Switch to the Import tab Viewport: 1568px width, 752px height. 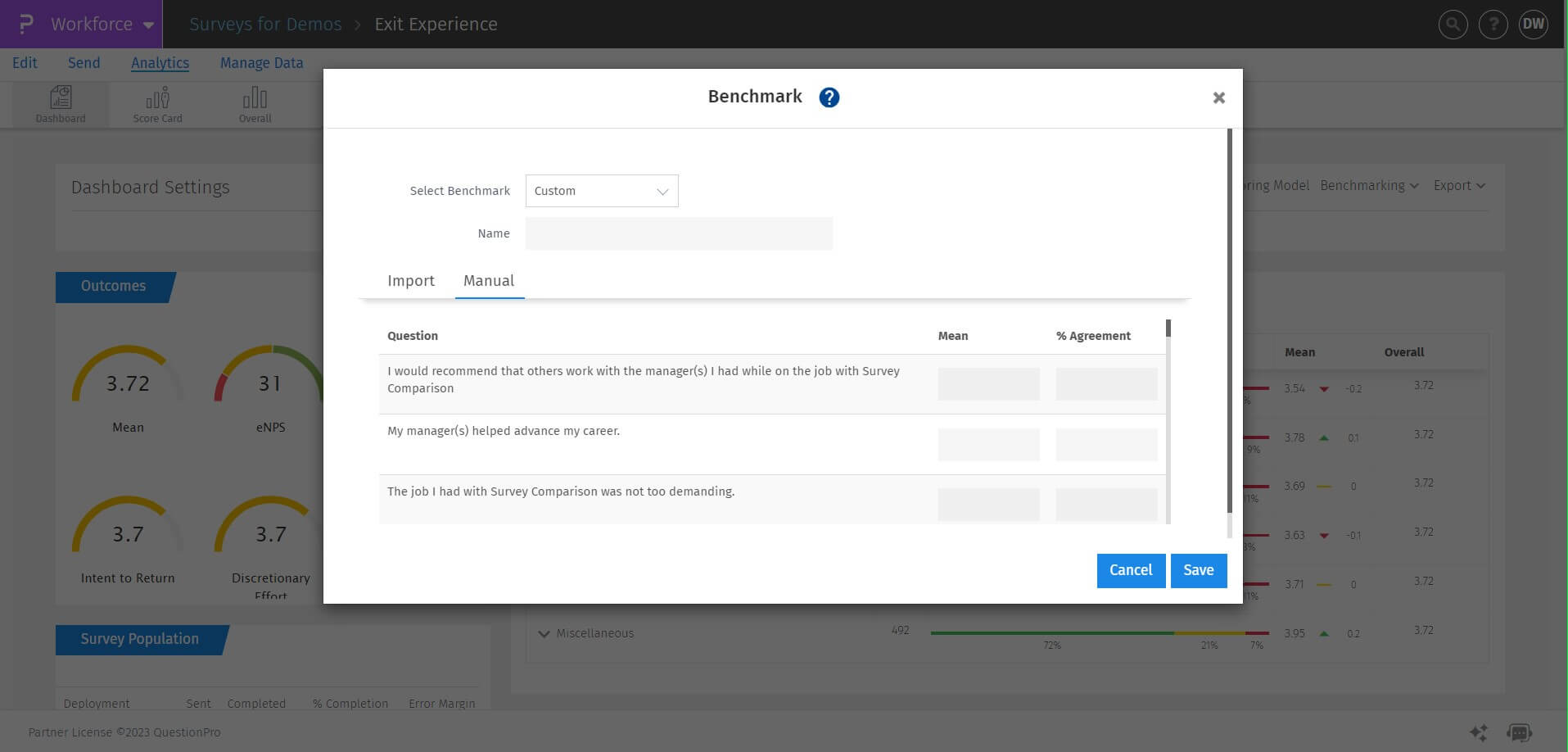410,281
